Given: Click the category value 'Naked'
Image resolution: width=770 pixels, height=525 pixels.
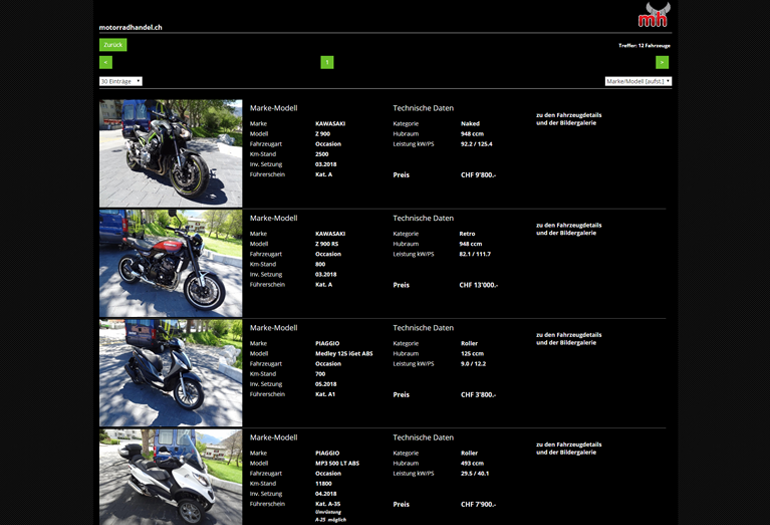Looking at the screenshot, I should click(x=470, y=124).
